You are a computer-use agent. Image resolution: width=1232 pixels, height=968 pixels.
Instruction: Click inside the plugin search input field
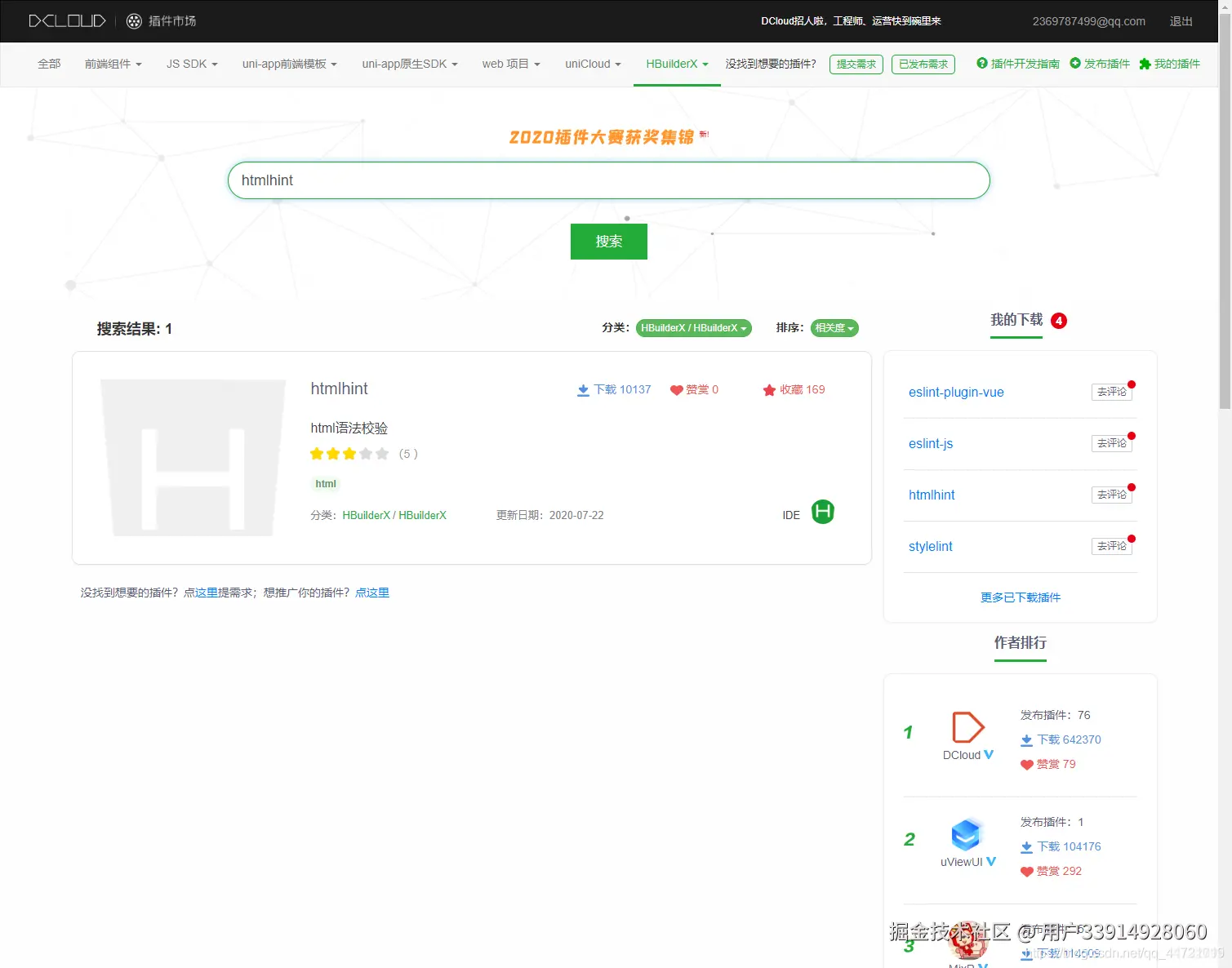click(x=608, y=180)
